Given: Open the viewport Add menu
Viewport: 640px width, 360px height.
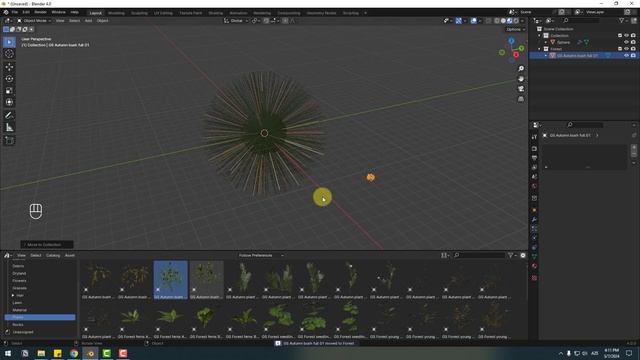Looking at the screenshot, I should pos(88,20).
